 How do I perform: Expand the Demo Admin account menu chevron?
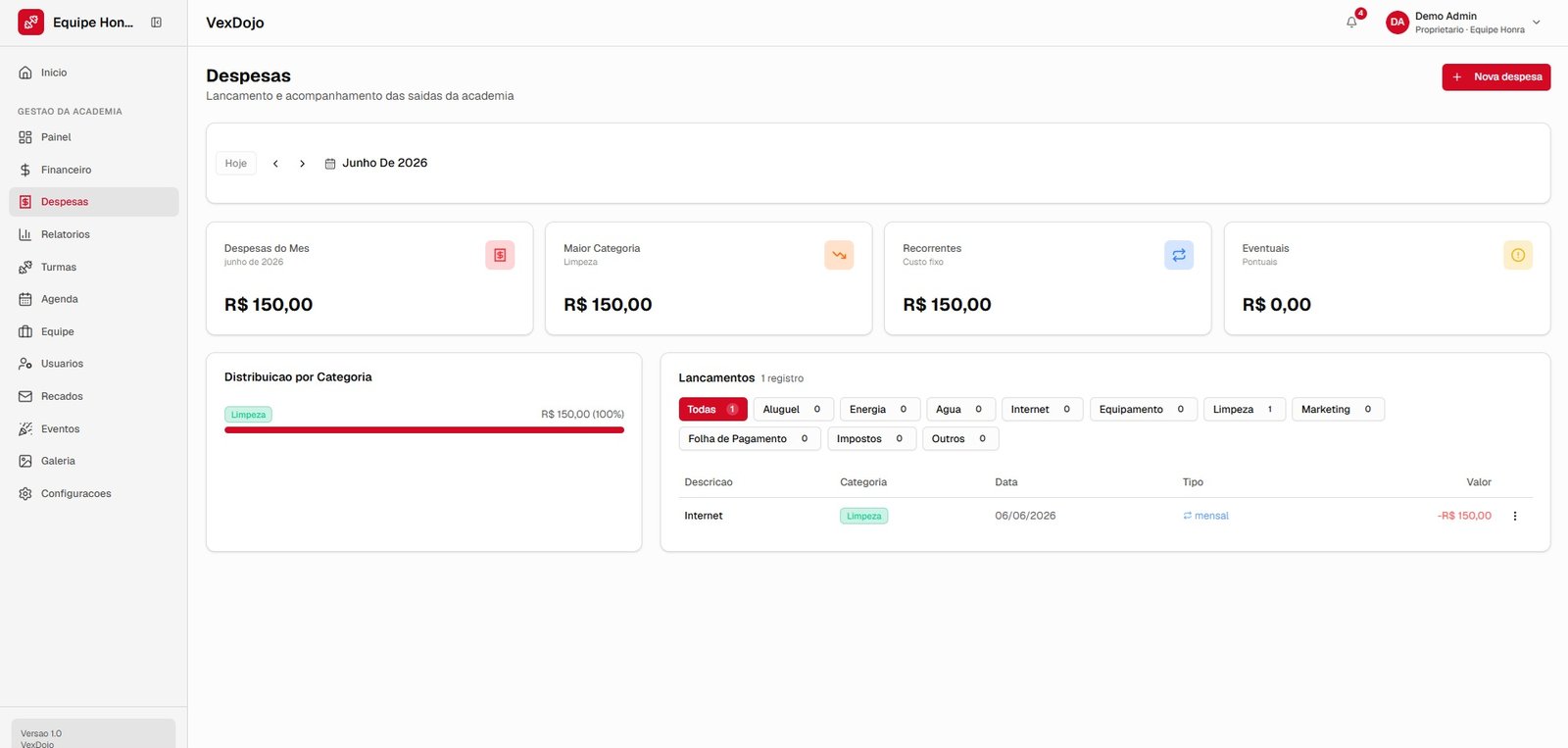(1536, 23)
